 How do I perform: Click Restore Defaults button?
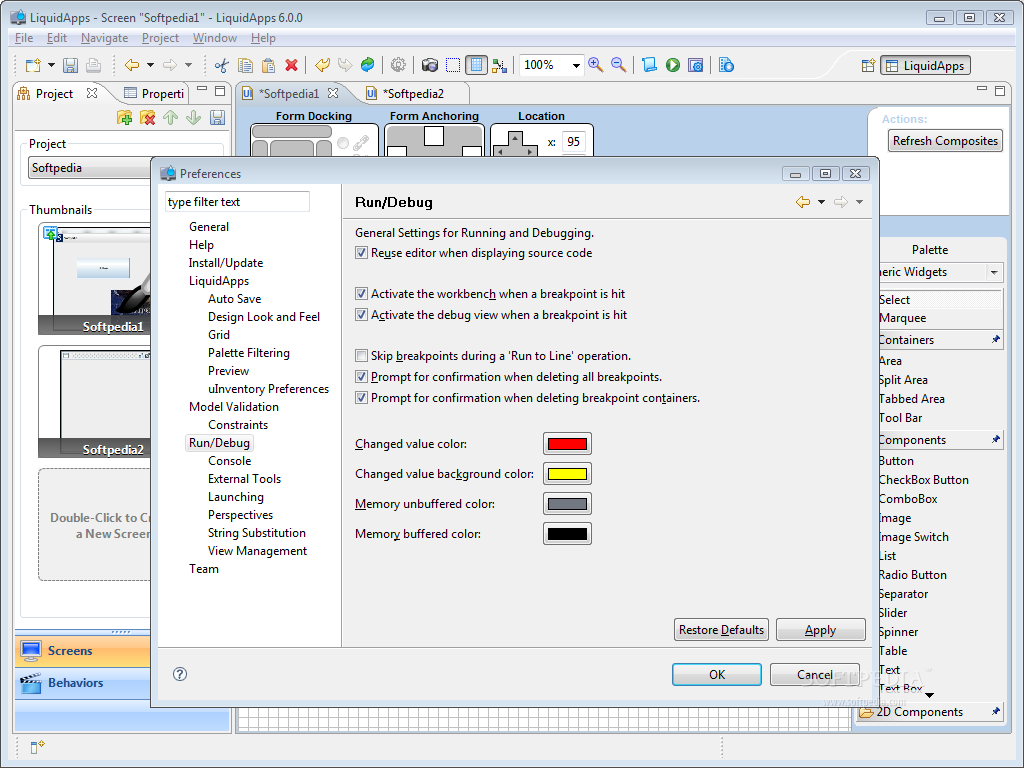(721, 630)
